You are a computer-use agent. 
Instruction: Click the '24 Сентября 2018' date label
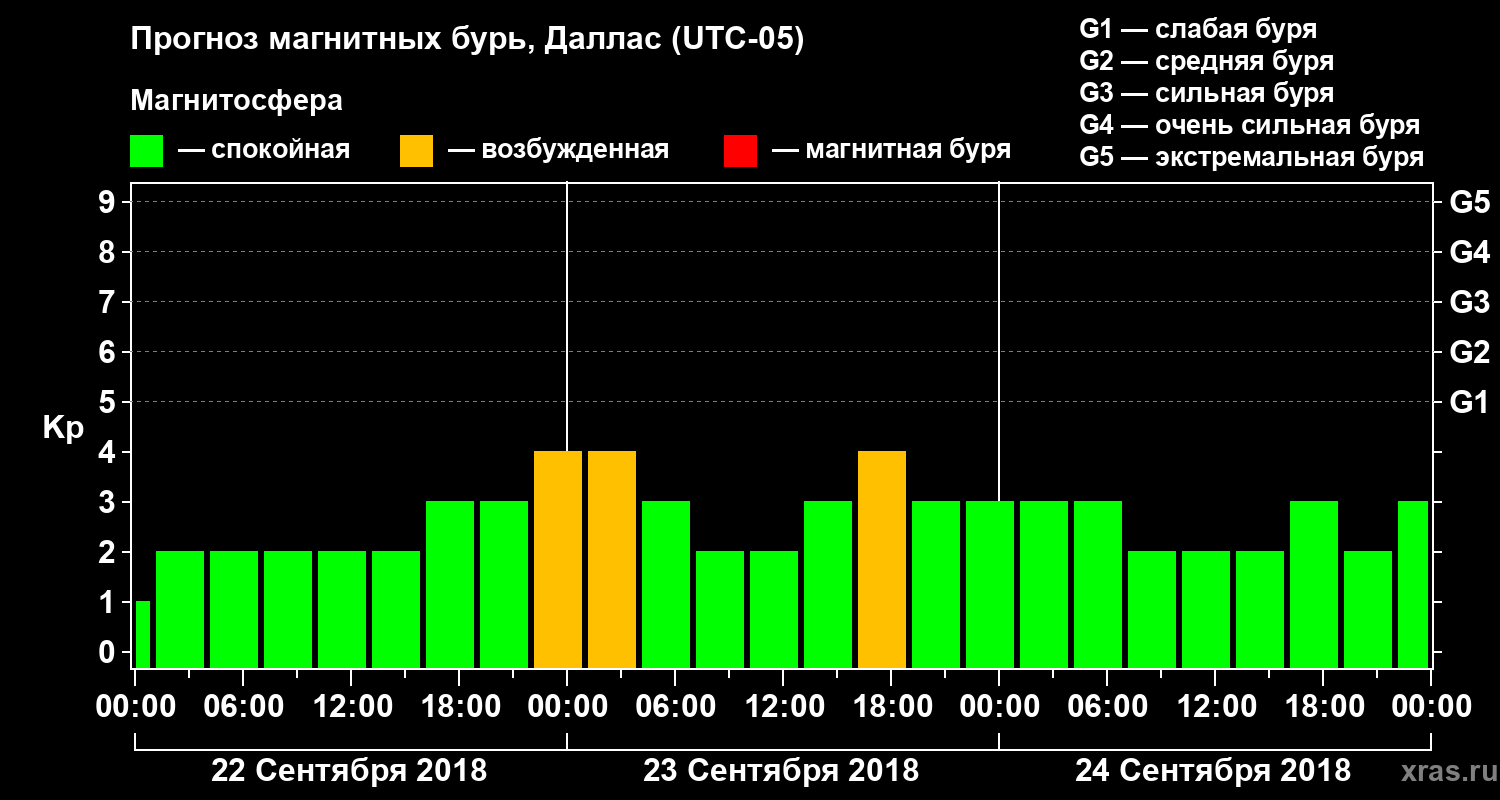tap(1213, 771)
